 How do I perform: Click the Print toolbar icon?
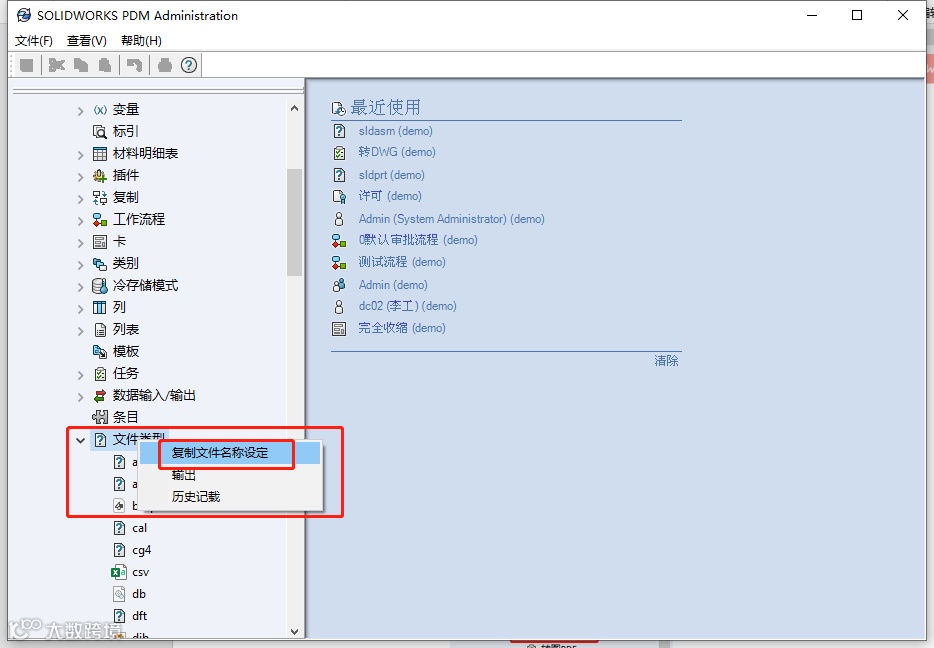pyautogui.click(x=165, y=65)
